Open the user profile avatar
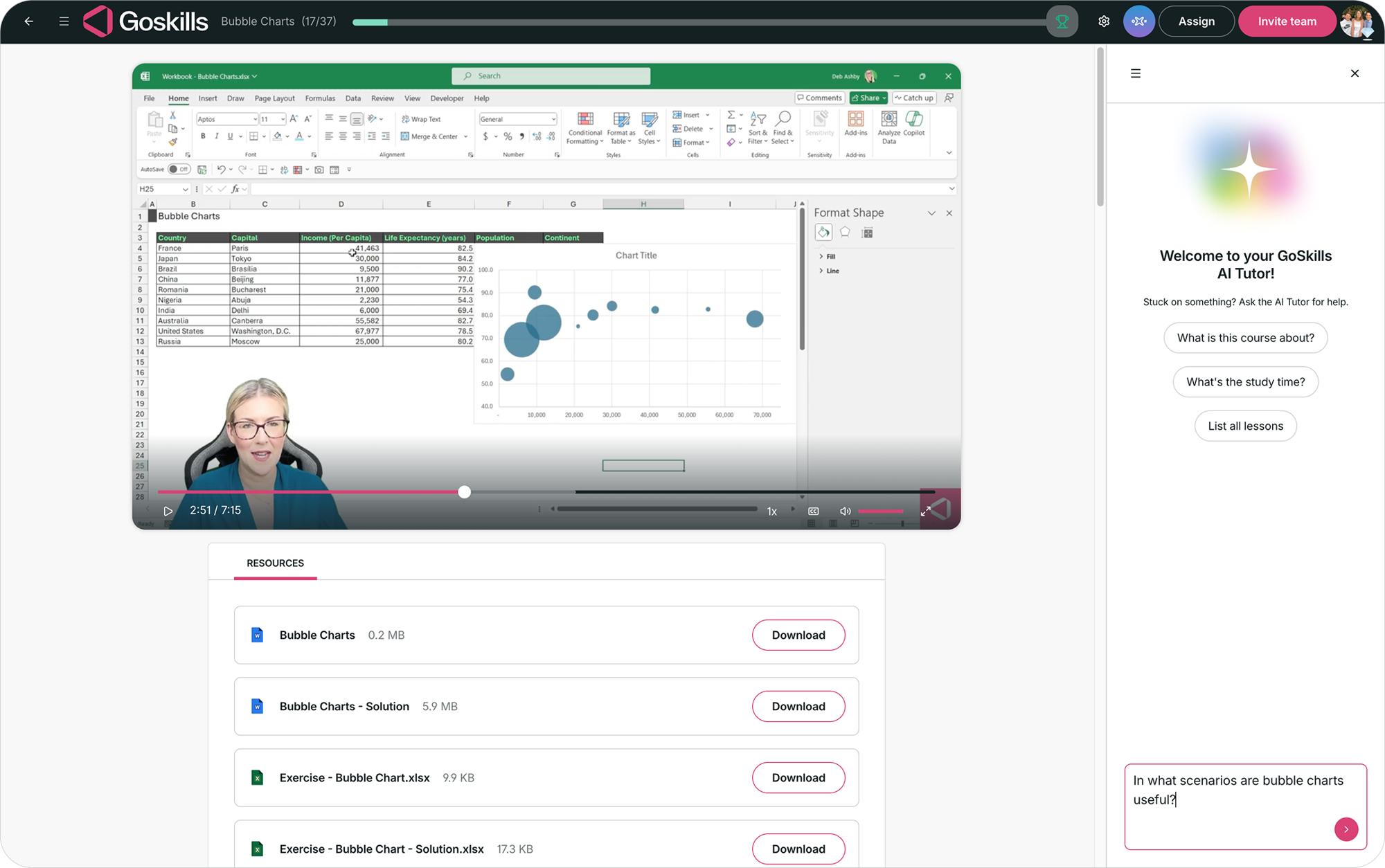 point(1357,21)
